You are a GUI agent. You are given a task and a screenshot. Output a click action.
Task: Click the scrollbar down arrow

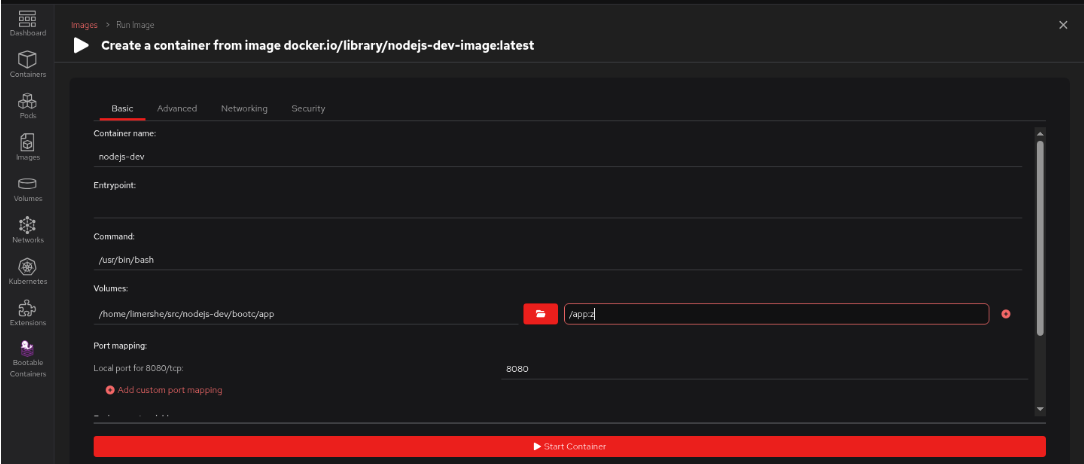pos(1040,409)
